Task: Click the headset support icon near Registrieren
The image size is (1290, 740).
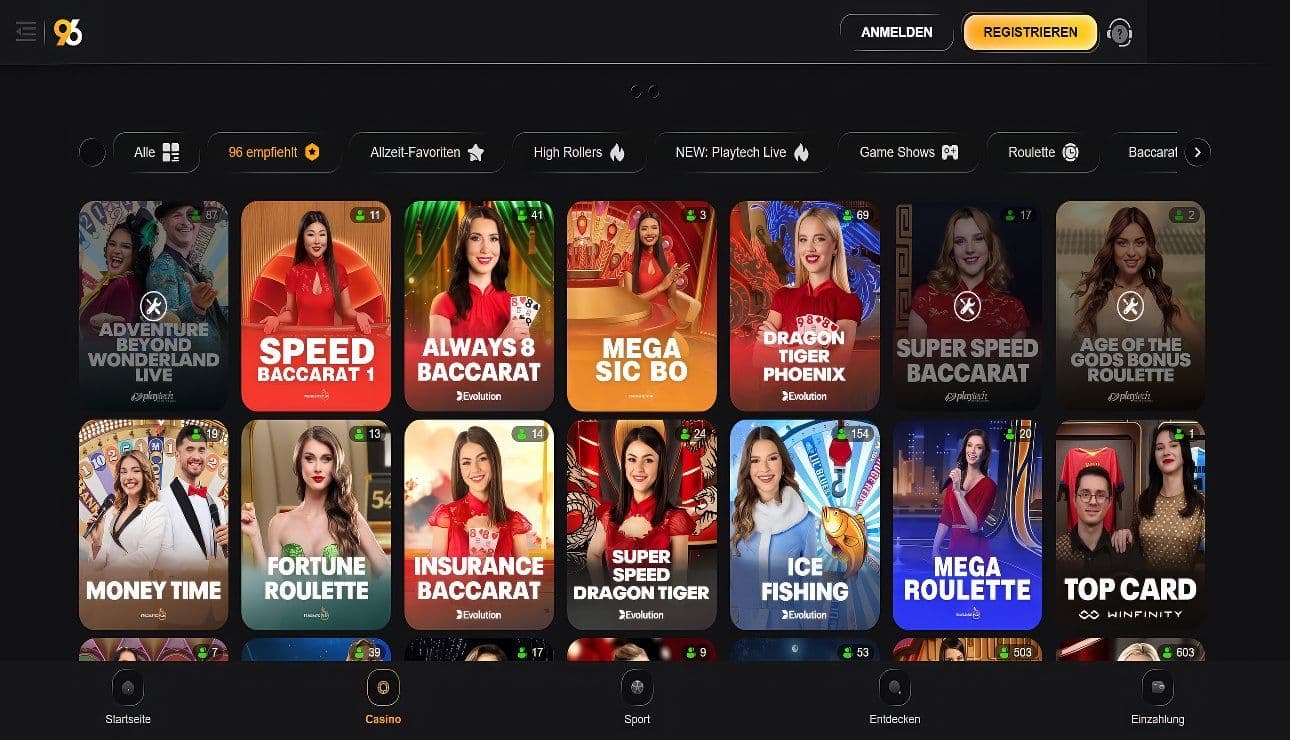Action: point(1120,32)
